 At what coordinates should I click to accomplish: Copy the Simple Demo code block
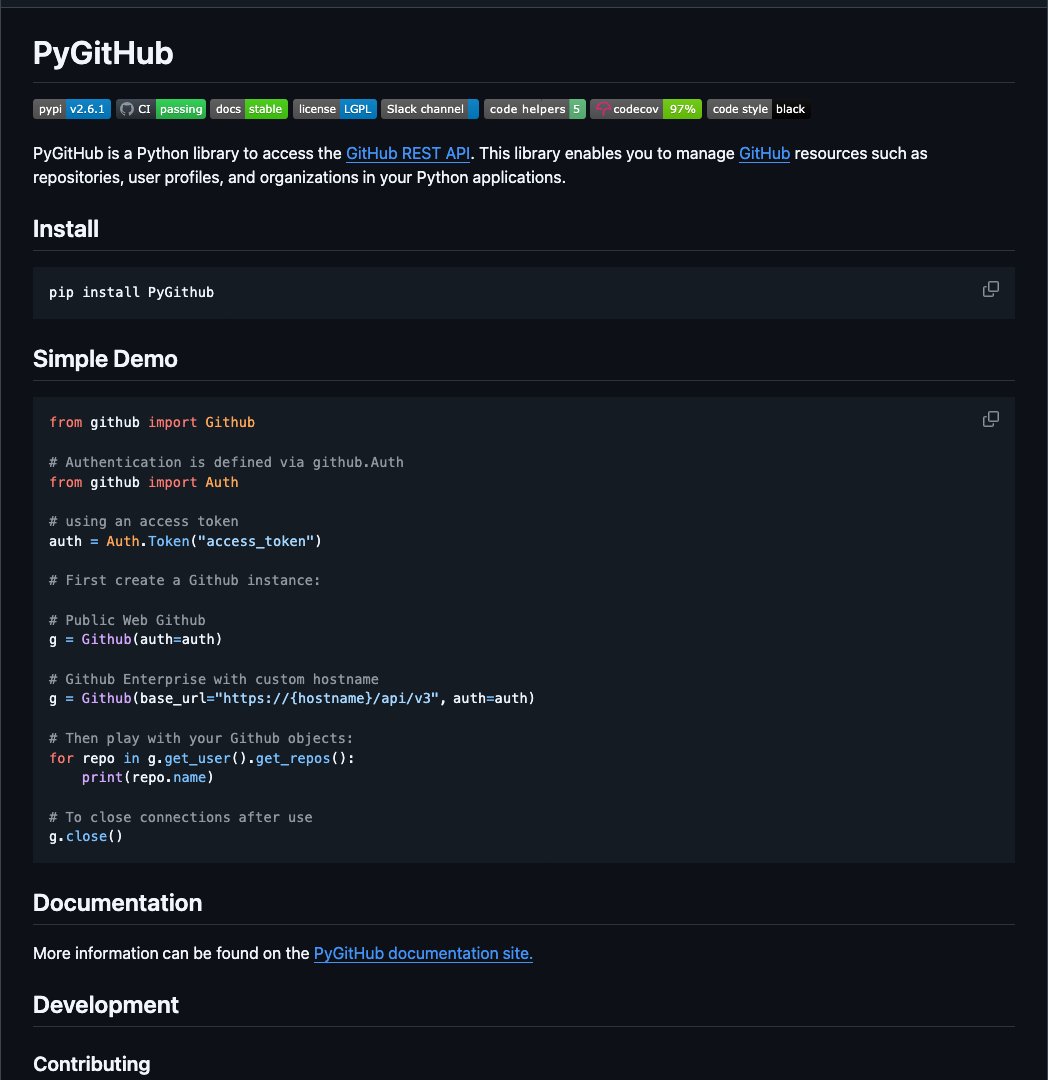[x=990, y=419]
